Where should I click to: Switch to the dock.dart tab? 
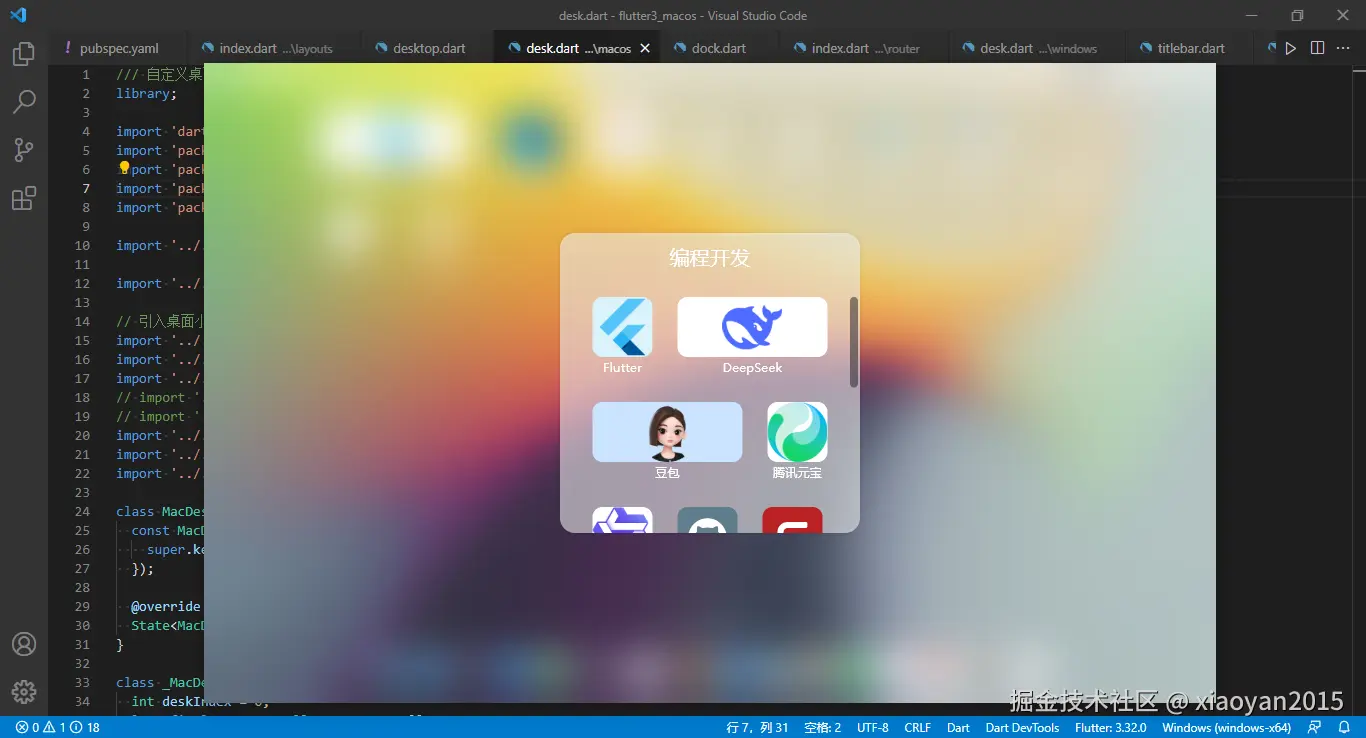pos(718,48)
